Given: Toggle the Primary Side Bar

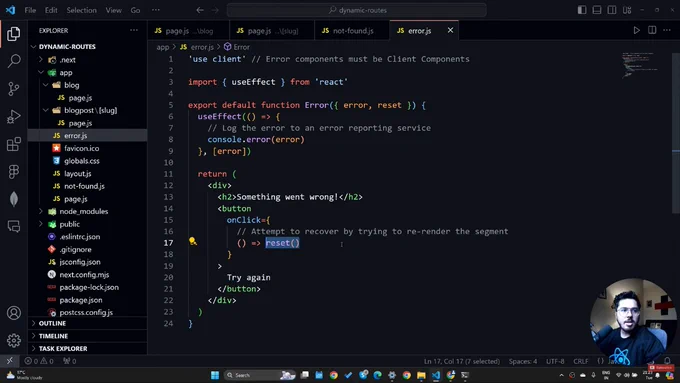Looking at the screenshot, I should (x=582, y=10).
